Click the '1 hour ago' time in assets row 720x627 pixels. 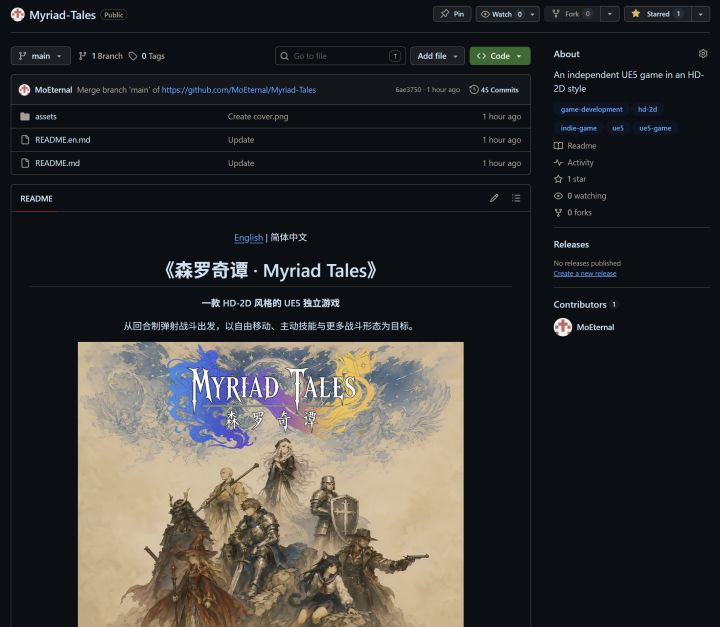click(501, 117)
